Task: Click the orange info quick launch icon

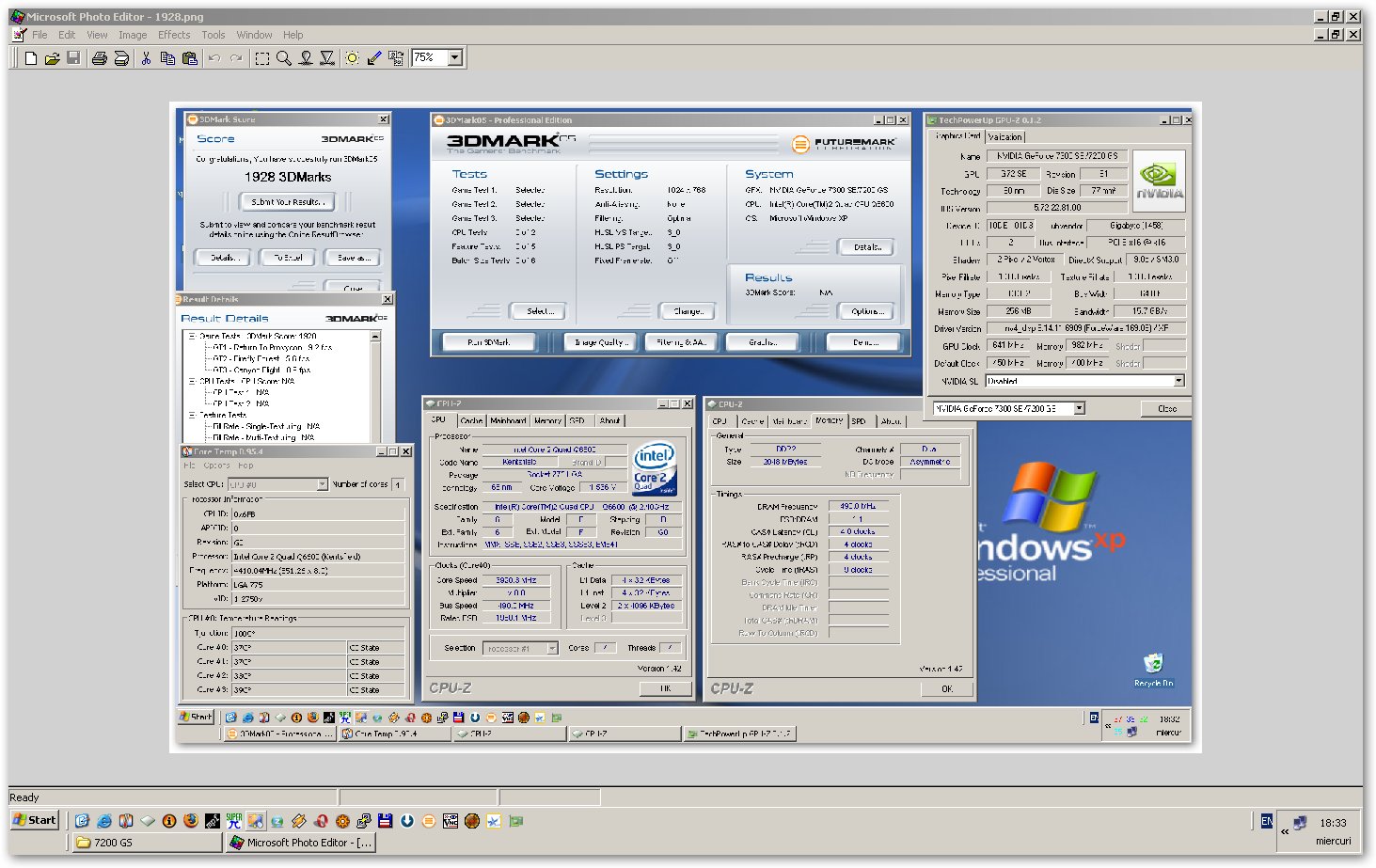Action: (x=168, y=821)
